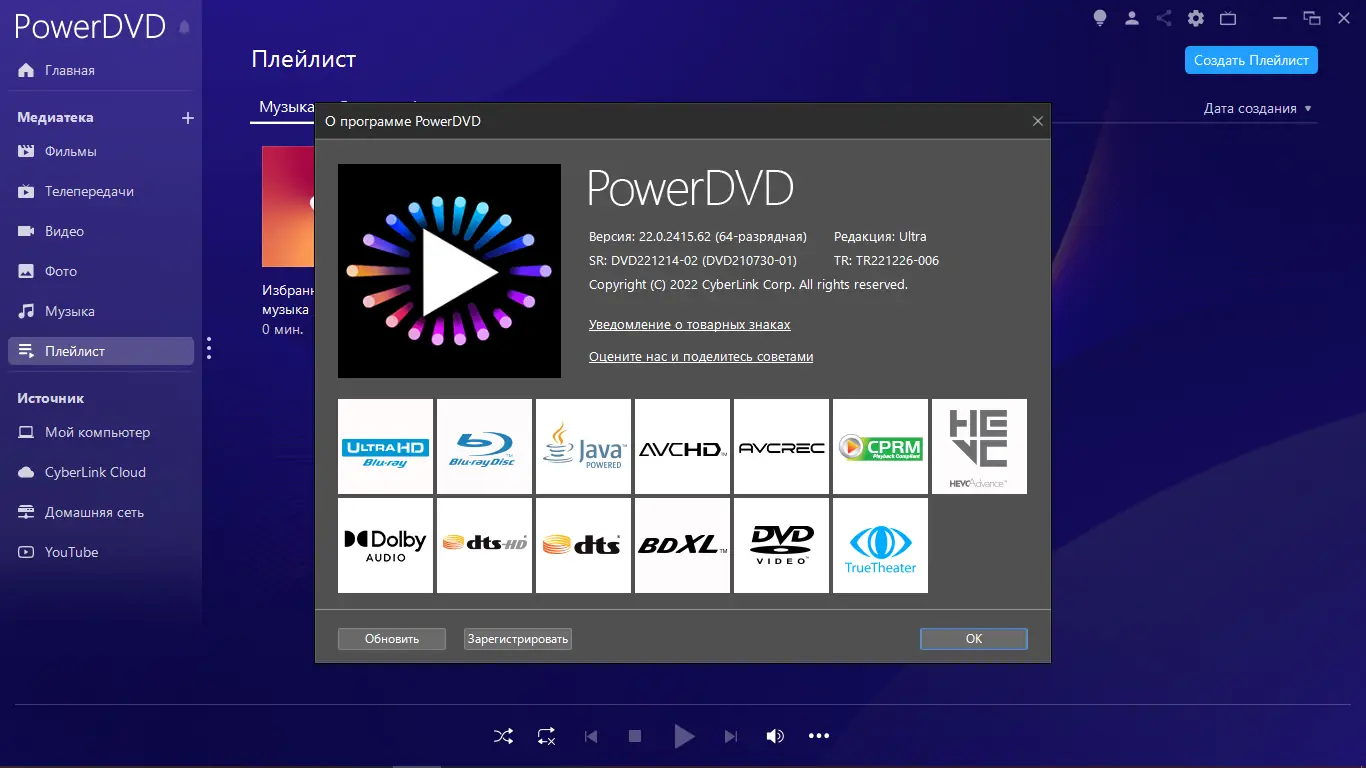Click the TrueTheater logo
1366x768 pixels.
coord(880,545)
